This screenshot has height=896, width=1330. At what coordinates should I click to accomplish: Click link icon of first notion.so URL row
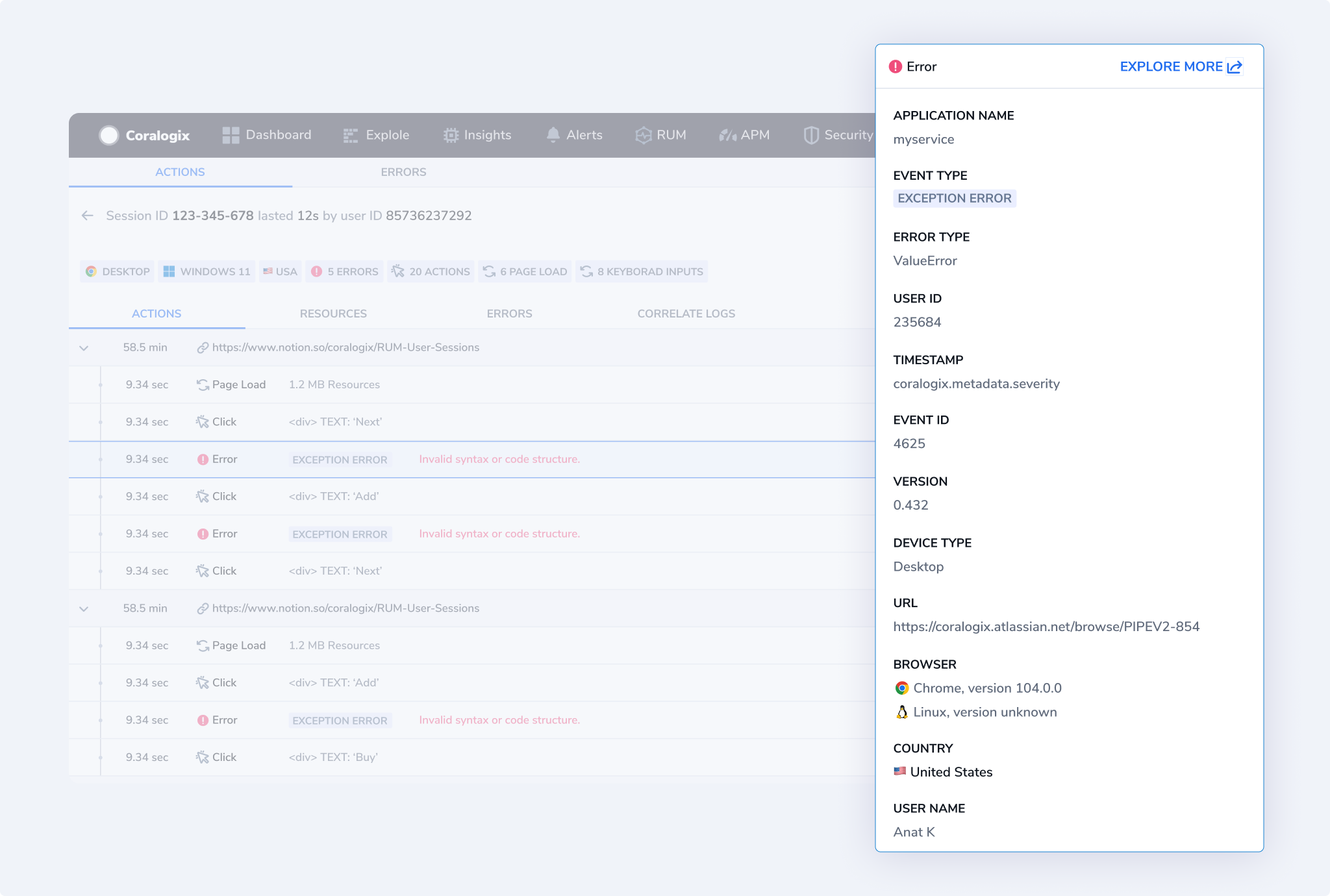pyautogui.click(x=203, y=348)
